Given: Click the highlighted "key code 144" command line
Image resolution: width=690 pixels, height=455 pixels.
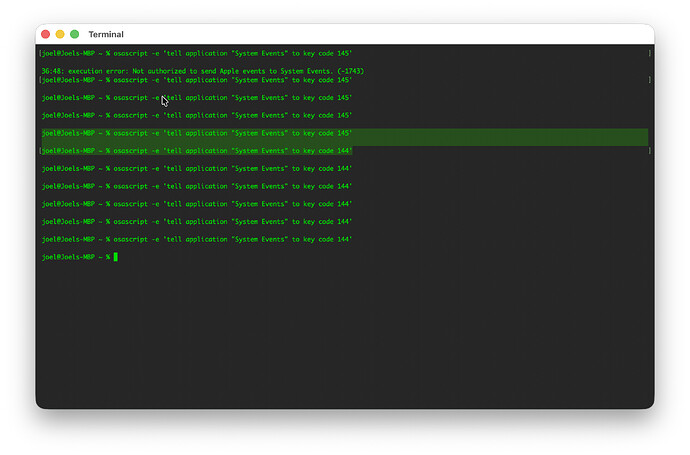Looking at the screenshot, I should point(197,151).
